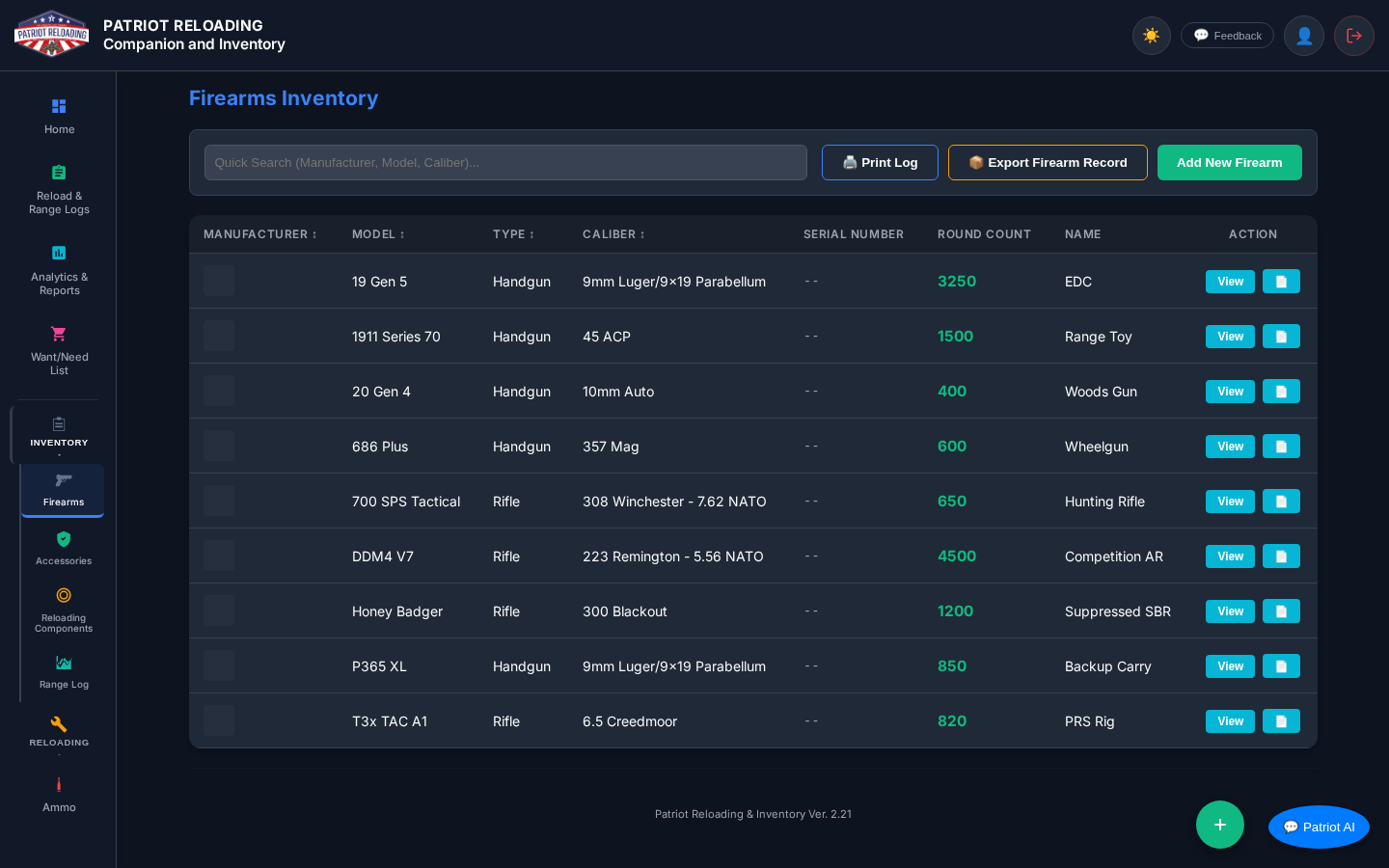Collapse the Inventory sidebar section
Screen dimensions: 1389x868
pyautogui.click(x=59, y=433)
